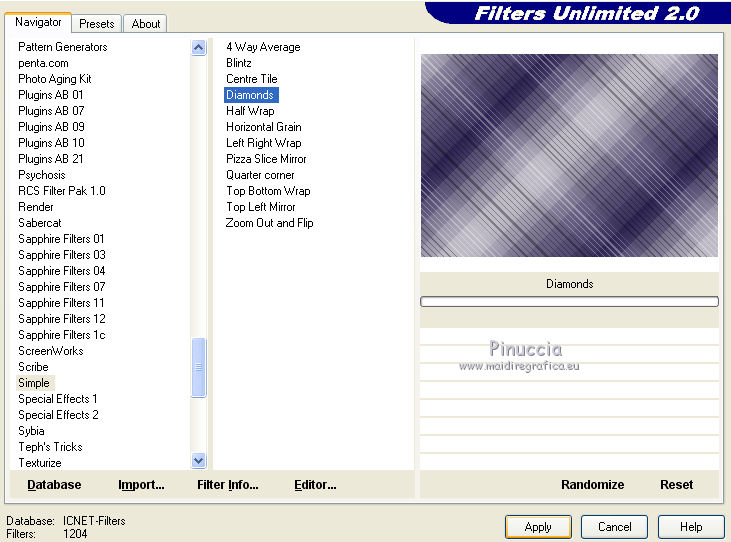
Task: Click the Import... button
Action: 141,485
